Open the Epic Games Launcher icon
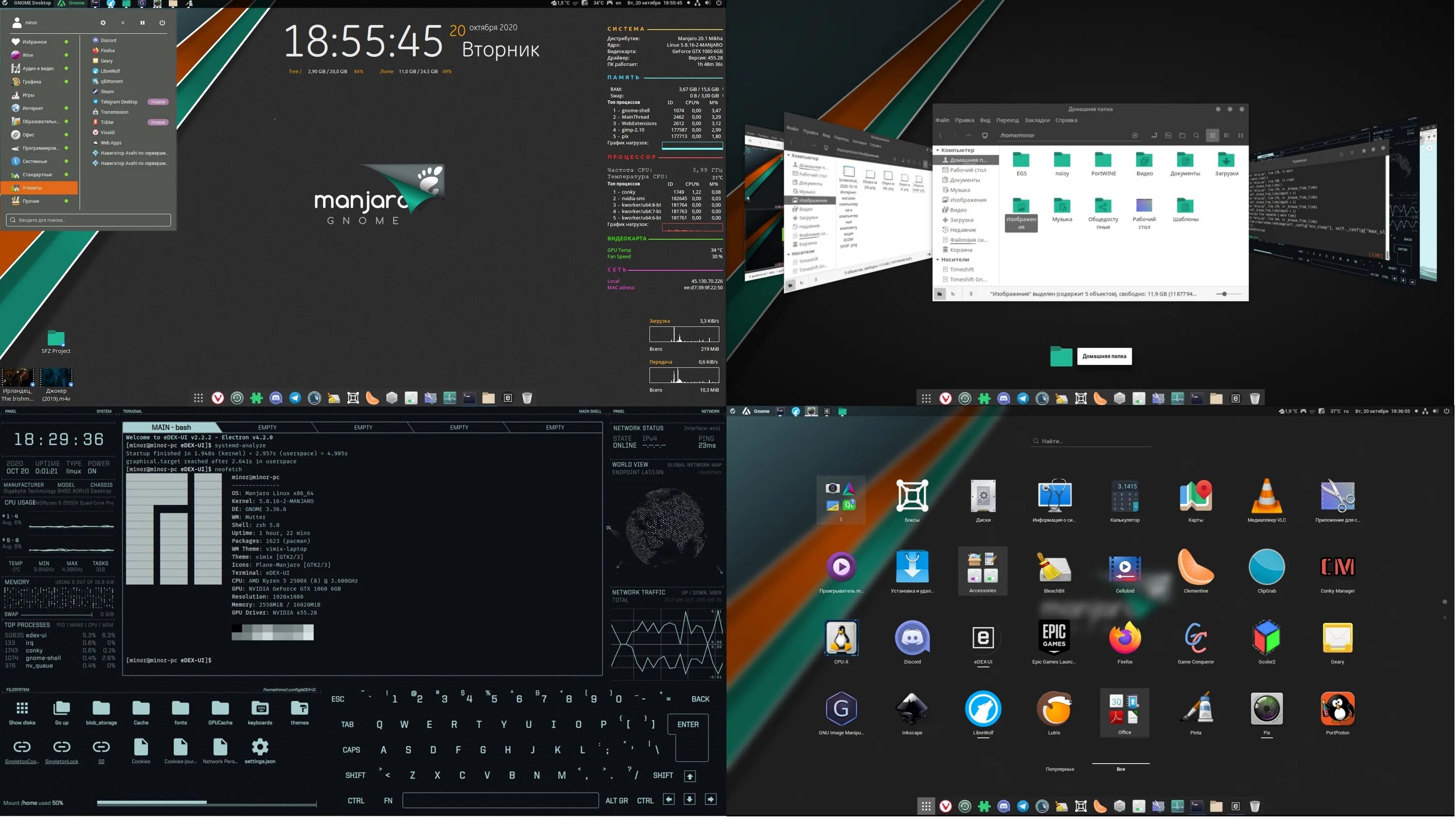Image resolution: width=1456 pixels, height=819 pixels. point(1054,638)
